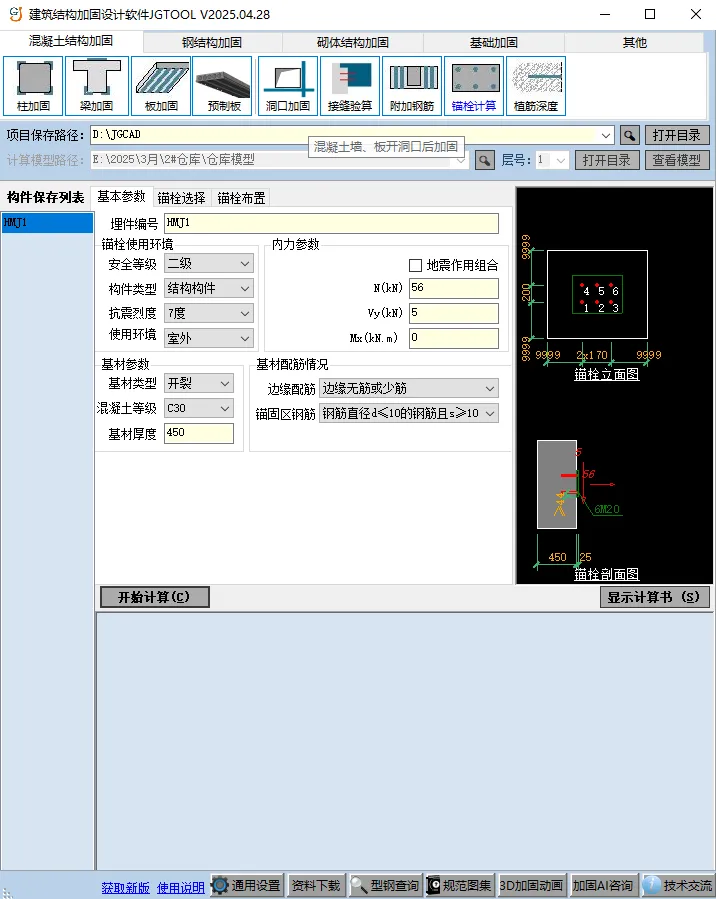Open the 柱加固 column strengthening tool

click(x=33, y=86)
